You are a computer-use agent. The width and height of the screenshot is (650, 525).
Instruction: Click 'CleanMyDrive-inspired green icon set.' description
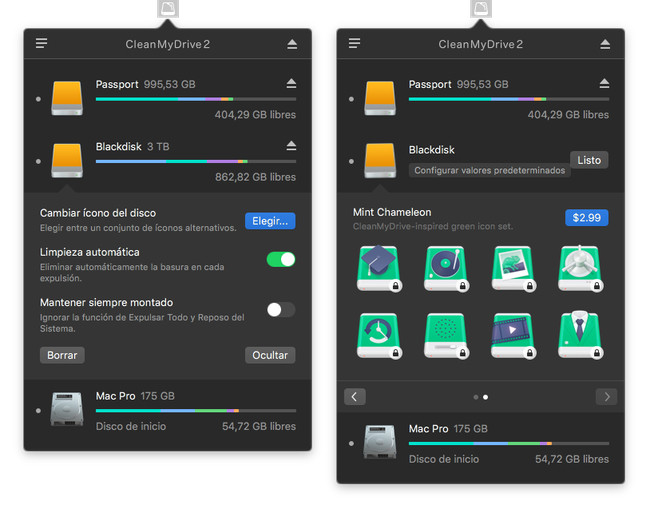[433, 226]
